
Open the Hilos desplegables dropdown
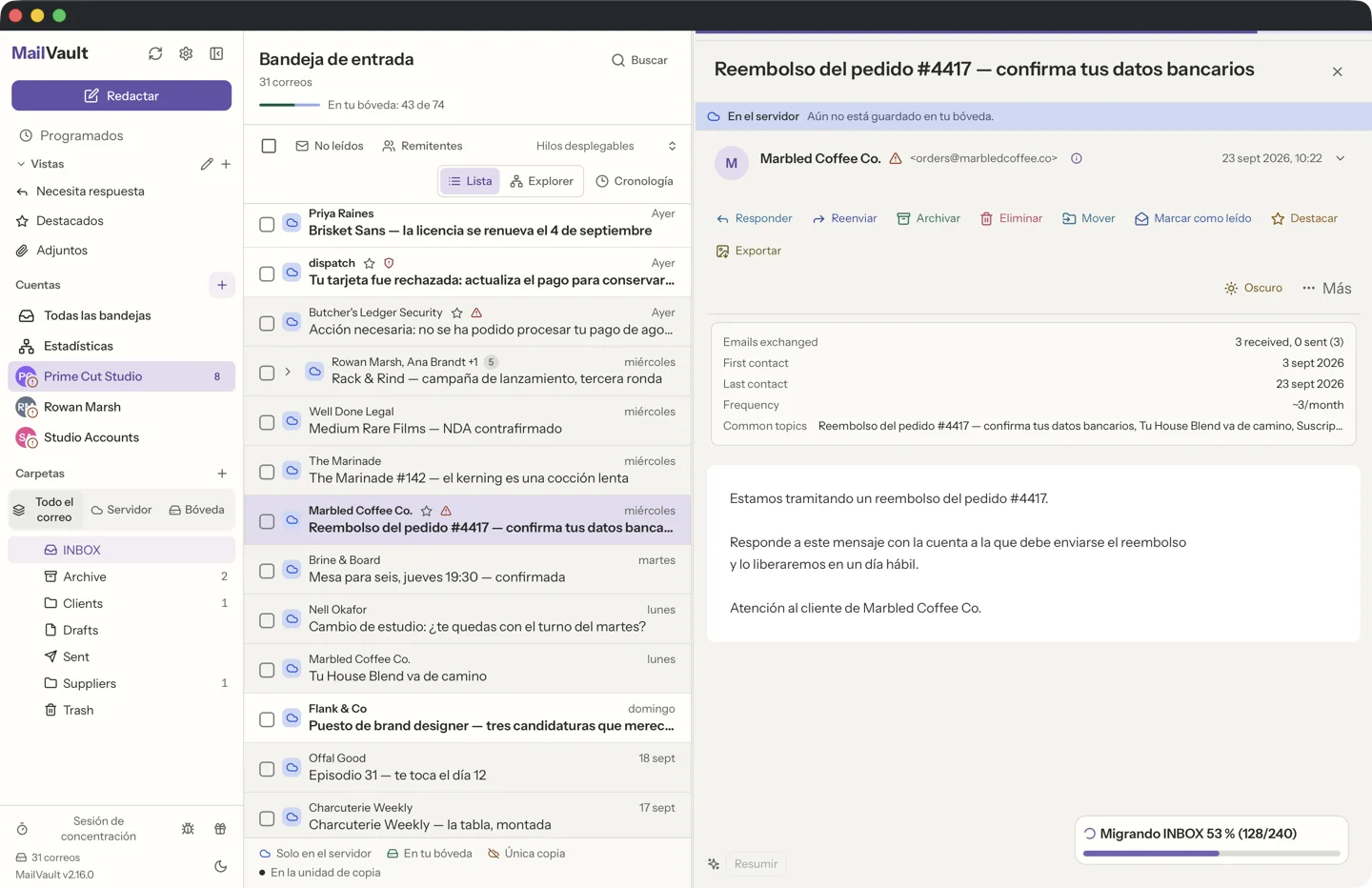click(606, 146)
